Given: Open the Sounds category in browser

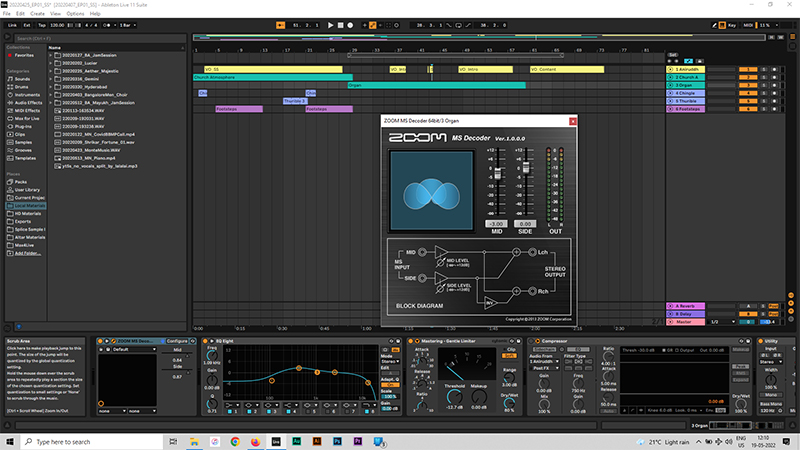Looking at the screenshot, I should pos(24,78).
